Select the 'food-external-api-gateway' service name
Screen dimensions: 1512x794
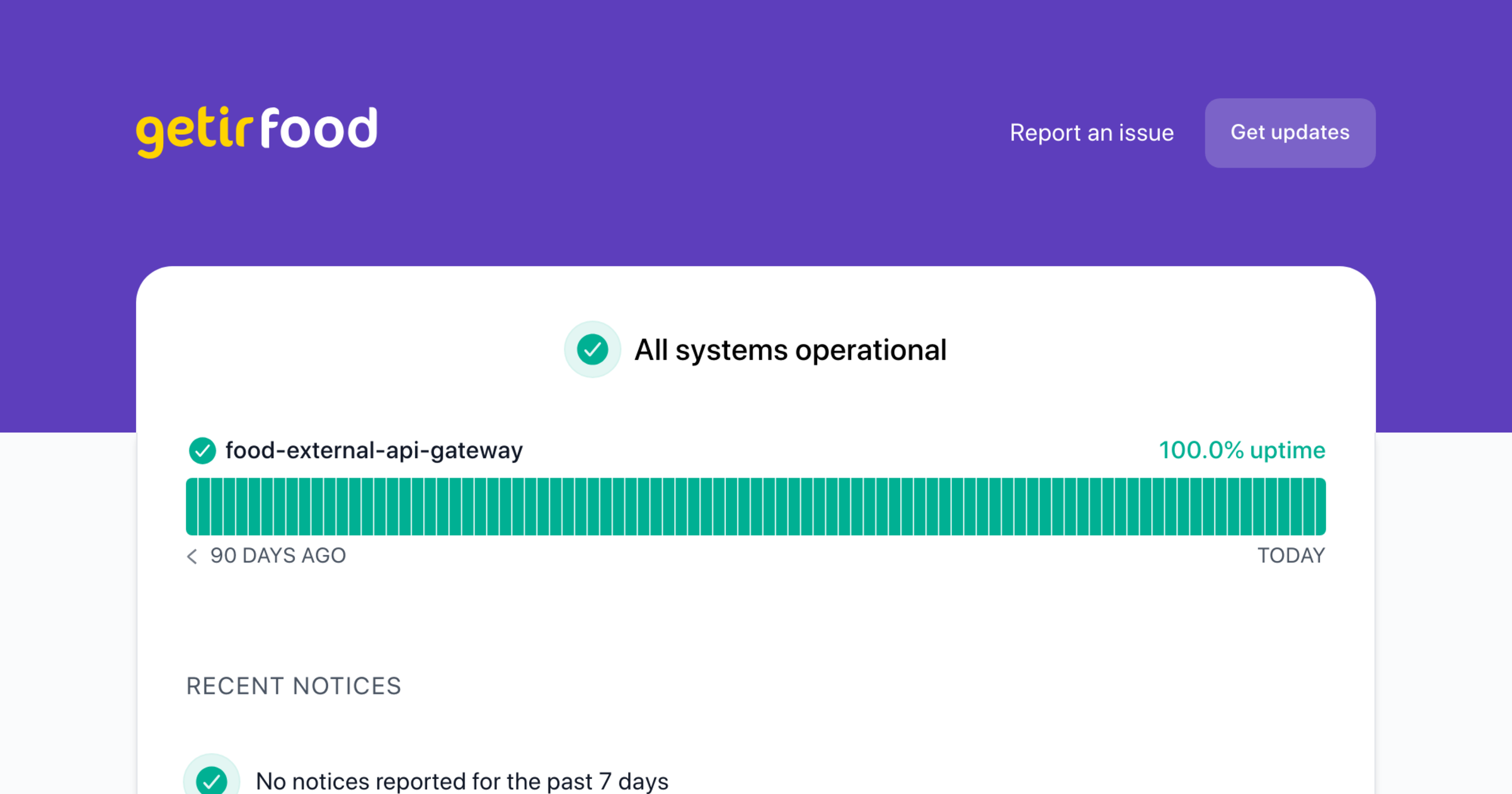374,450
